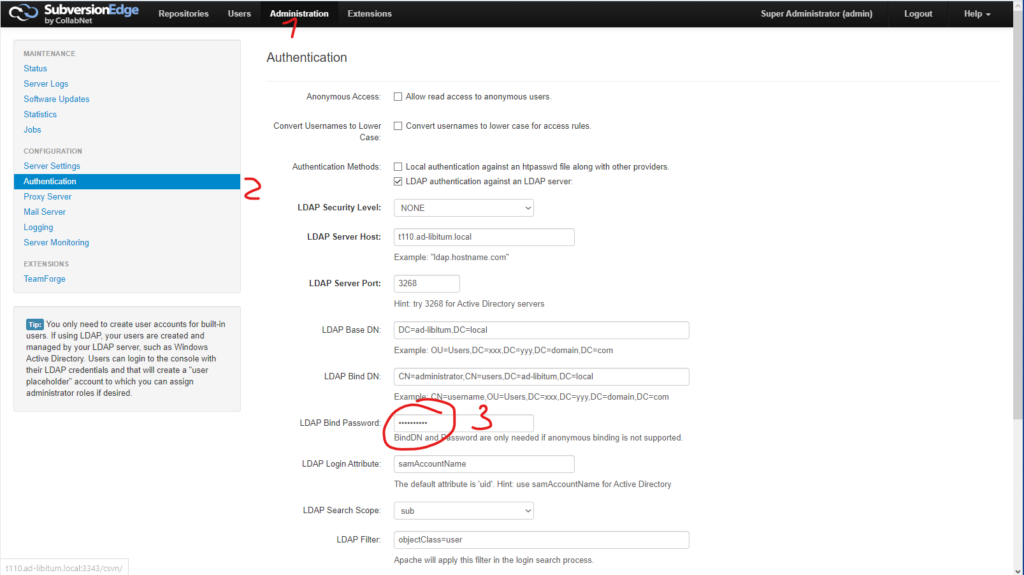Viewport: 1024px width, 575px height.
Task: Enable local htpasswd authentication checkbox
Action: (x=398, y=166)
